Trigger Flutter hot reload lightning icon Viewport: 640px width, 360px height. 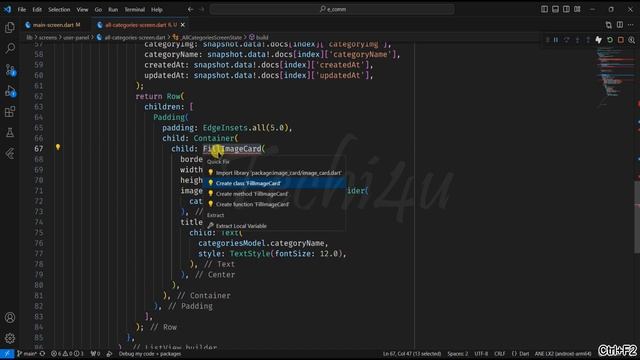point(598,40)
